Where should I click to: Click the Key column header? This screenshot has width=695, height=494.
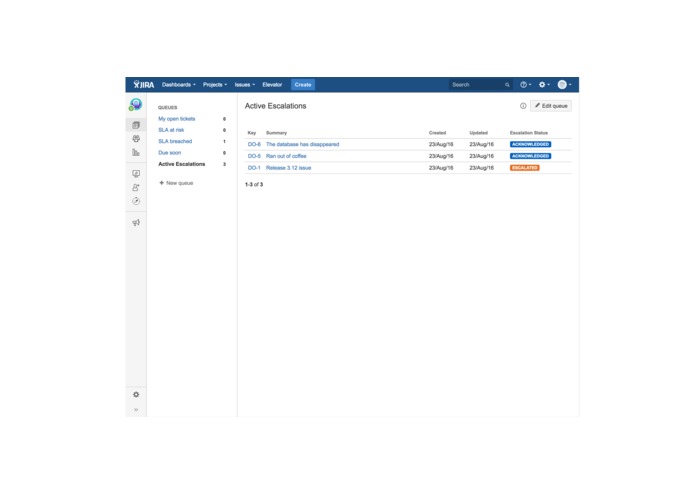[x=252, y=133]
